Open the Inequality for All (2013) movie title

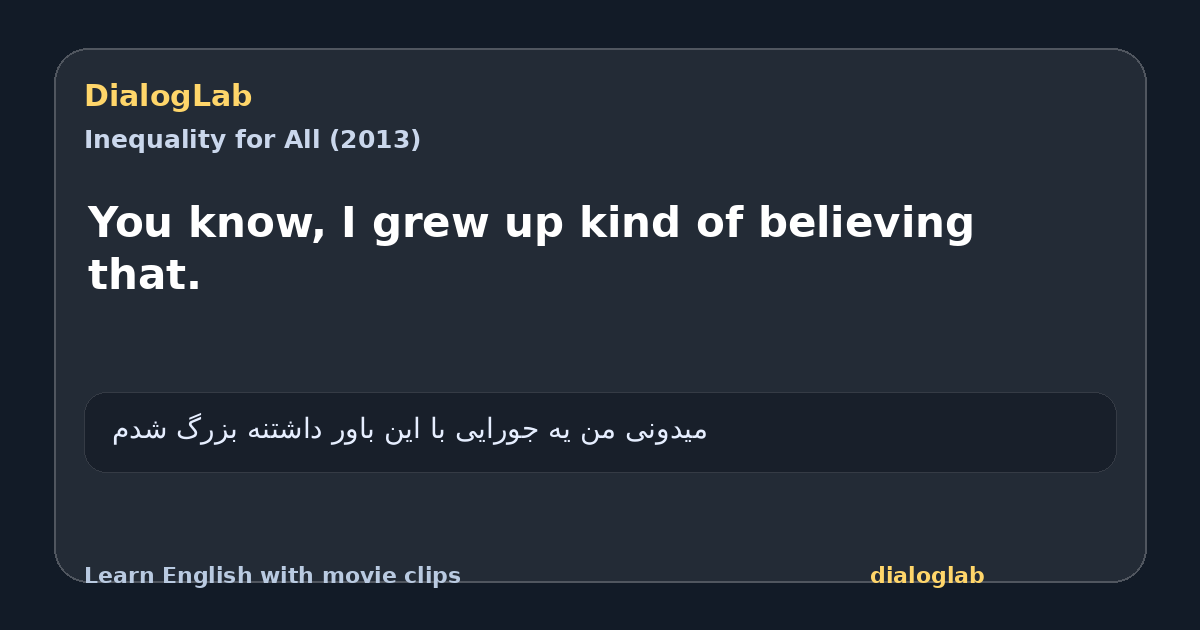[252, 140]
